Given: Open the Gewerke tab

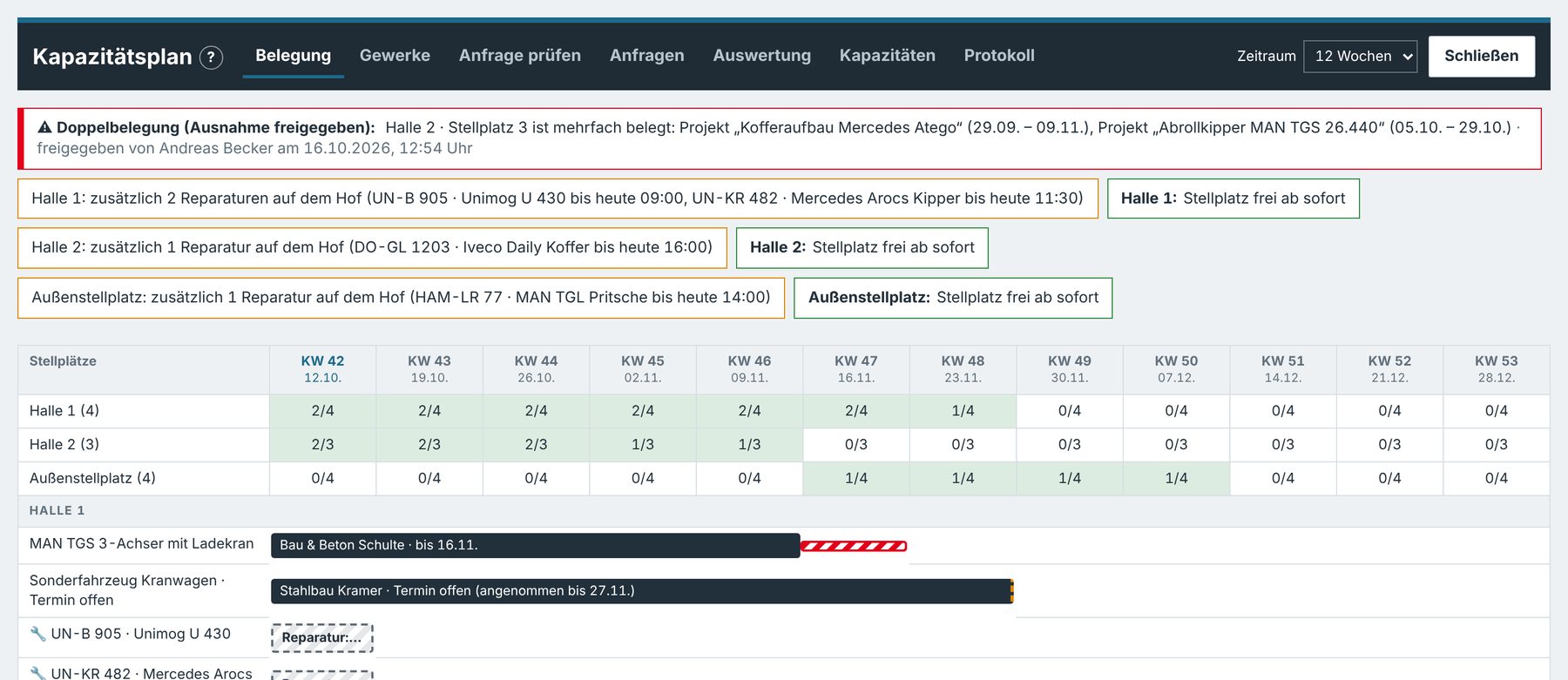Looking at the screenshot, I should coord(395,56).
